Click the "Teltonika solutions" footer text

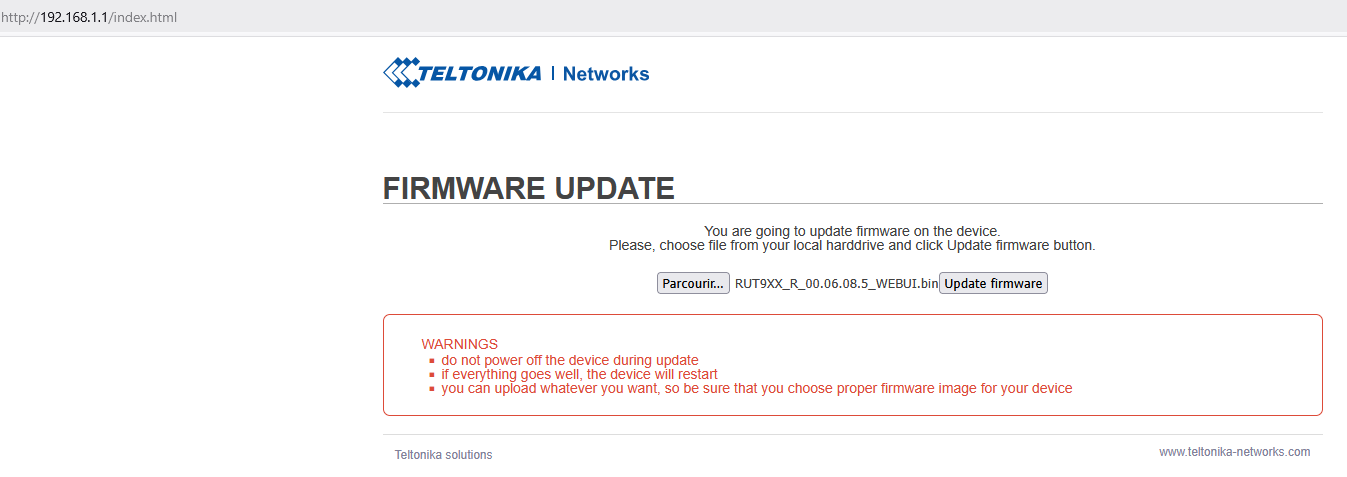tap(443, 455)
